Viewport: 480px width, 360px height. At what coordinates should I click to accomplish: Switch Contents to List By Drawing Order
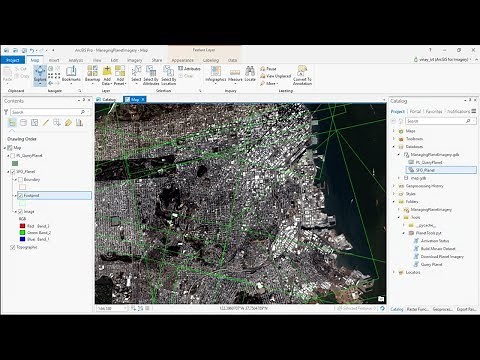tap(12, 123)
